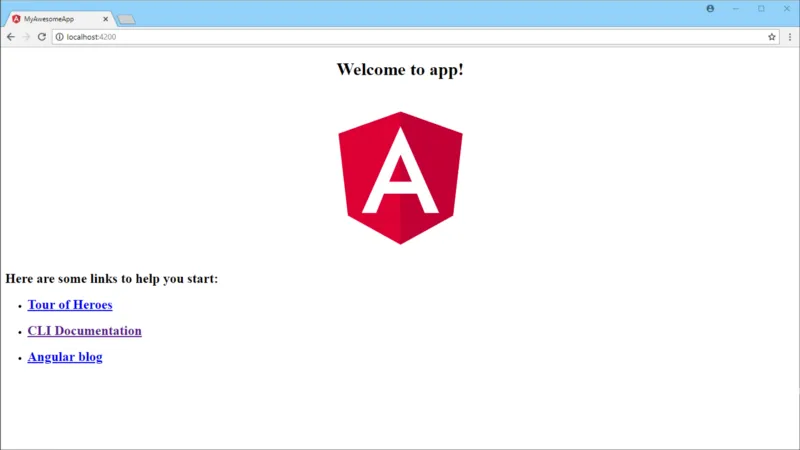The height and width of the screenshot is (450, 800).
Task: Minimize the Chrome window
Action: click(736, 9)
